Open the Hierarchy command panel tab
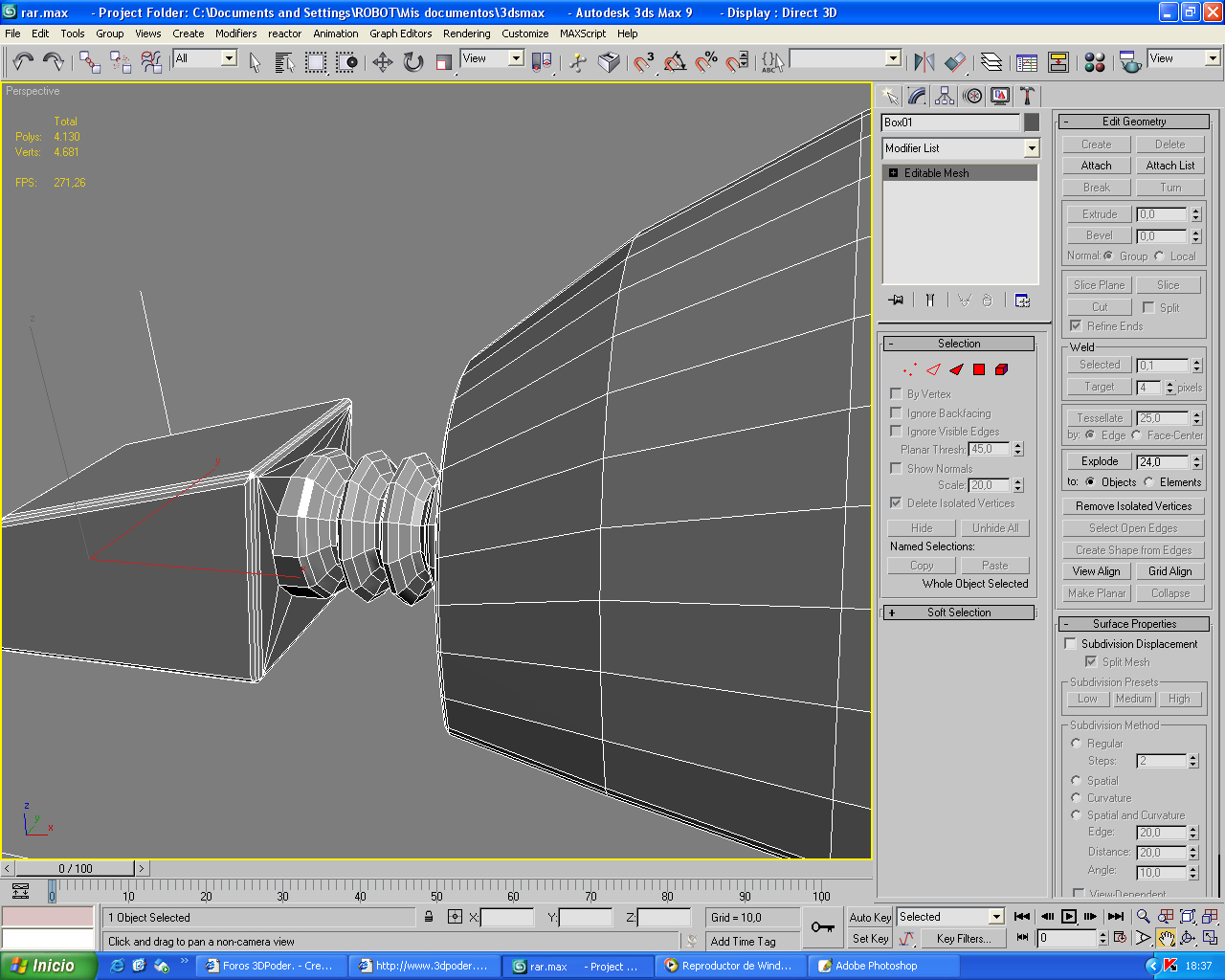This screenshot has width=1225, height=980. point(945,96)
